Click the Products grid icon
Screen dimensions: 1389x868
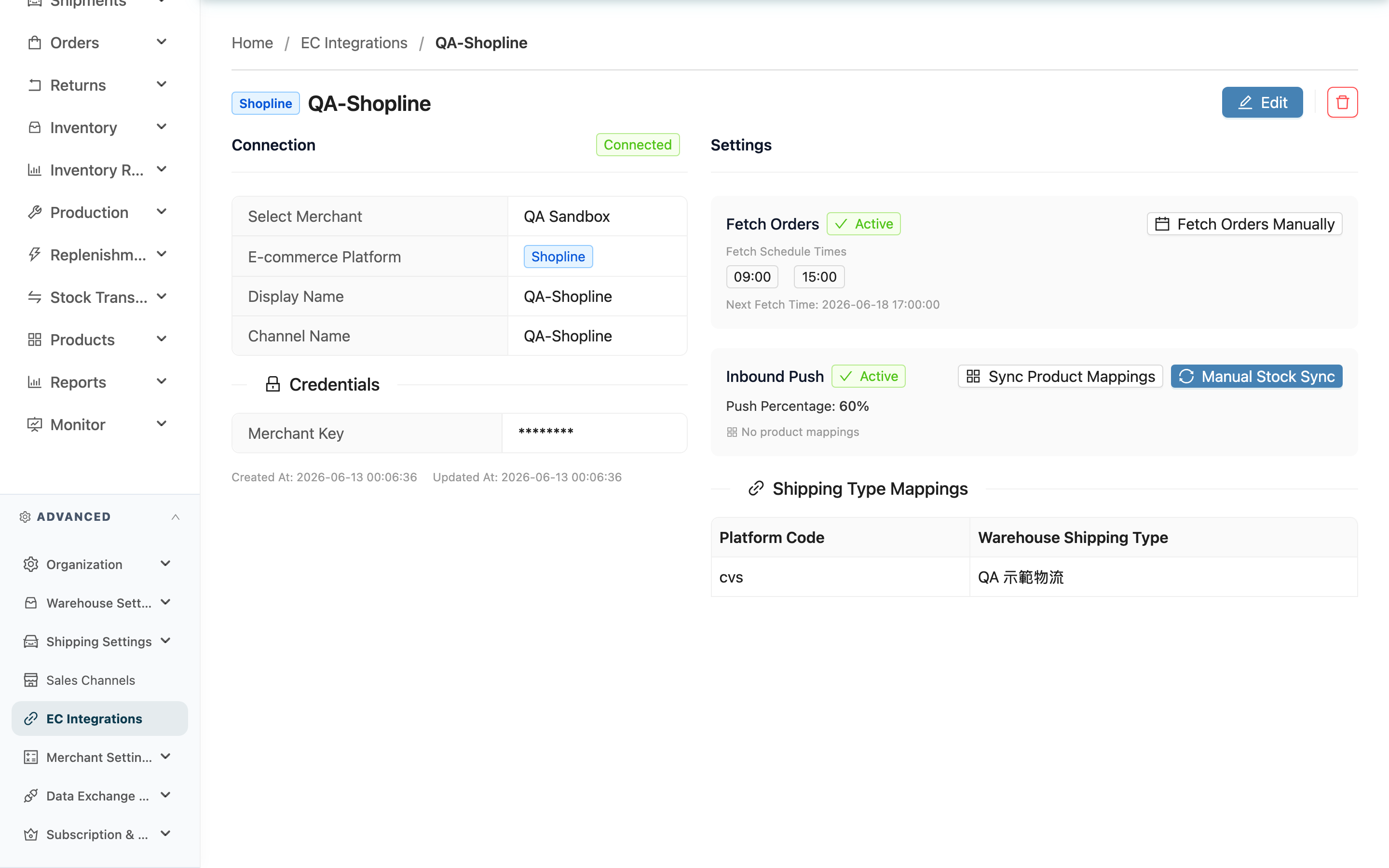point(34,339)
